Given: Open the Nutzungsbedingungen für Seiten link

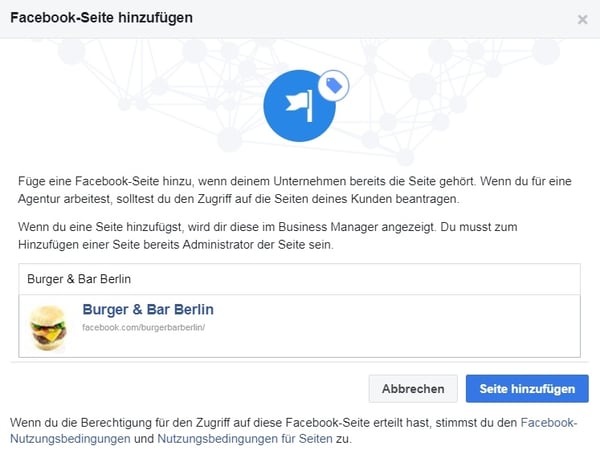Looking at the screenshot, I should (x=245, y=438).
